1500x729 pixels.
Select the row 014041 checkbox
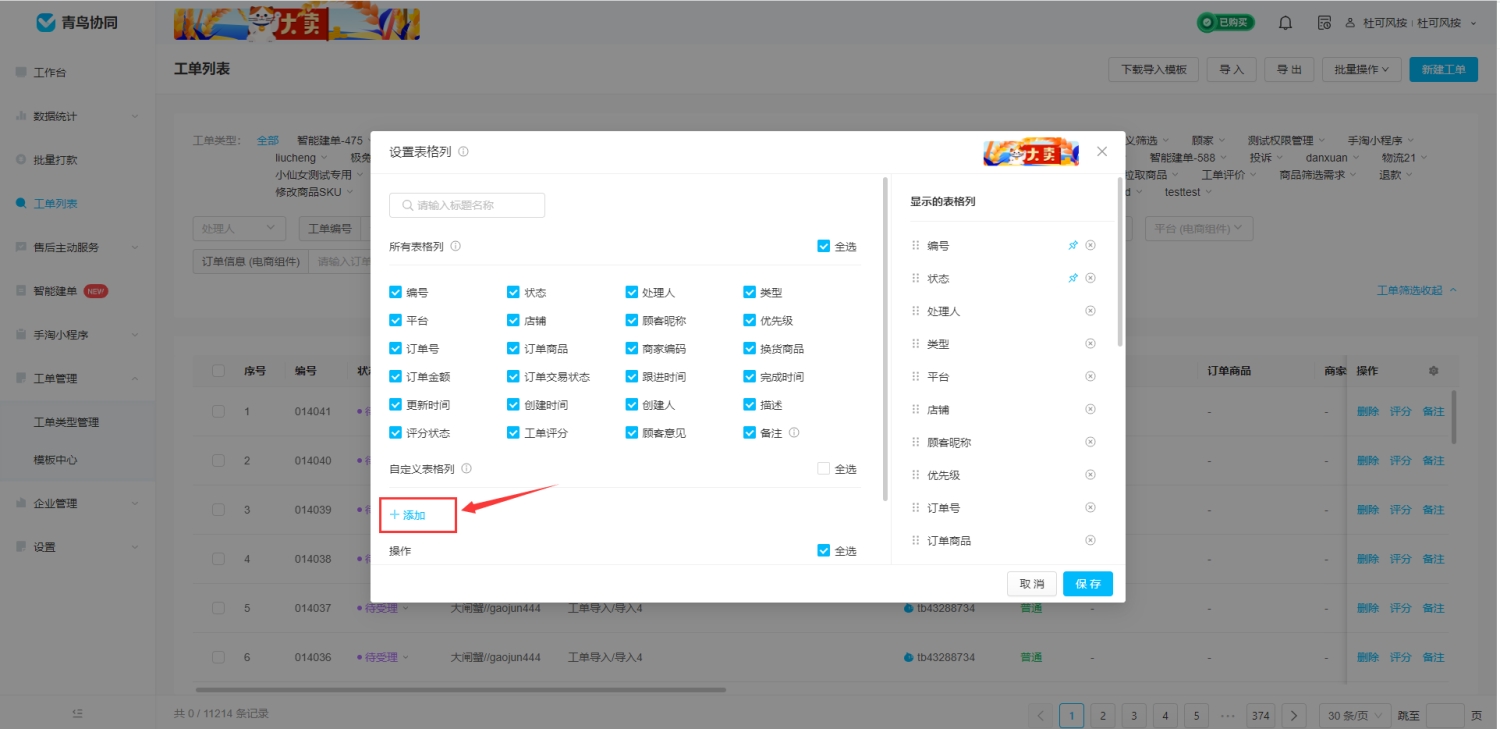pos(218,411)
